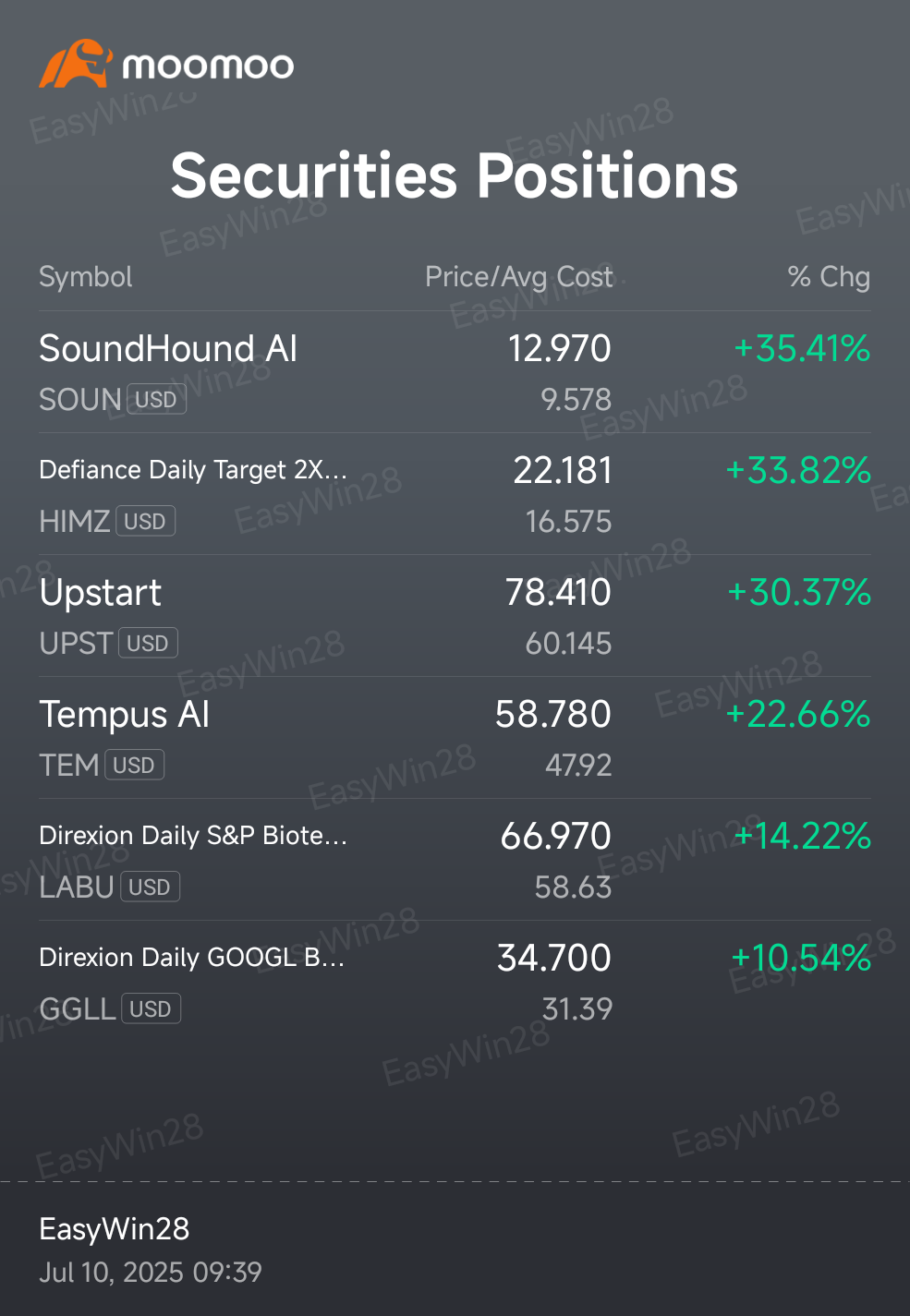910x1316 pixels.
Task: Open the Direxion Daily S&P Biote position
Action: click(455, 860)
